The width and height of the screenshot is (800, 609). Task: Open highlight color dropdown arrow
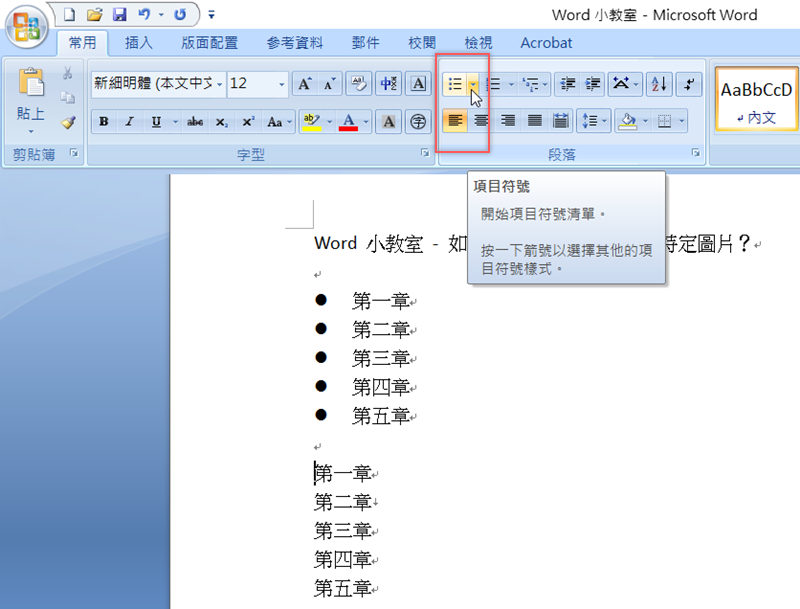(329, 121)
